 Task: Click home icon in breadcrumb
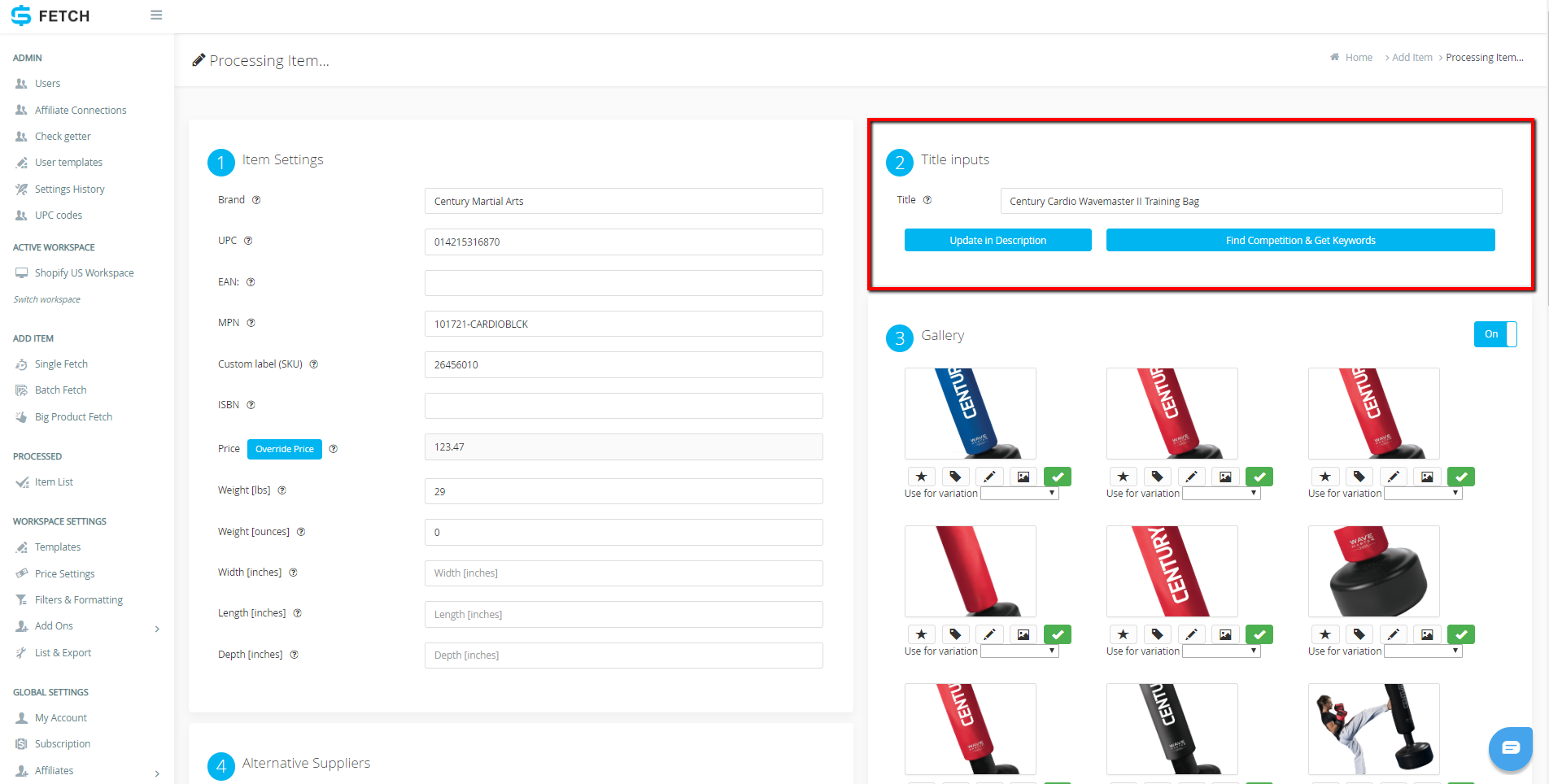1334,57
